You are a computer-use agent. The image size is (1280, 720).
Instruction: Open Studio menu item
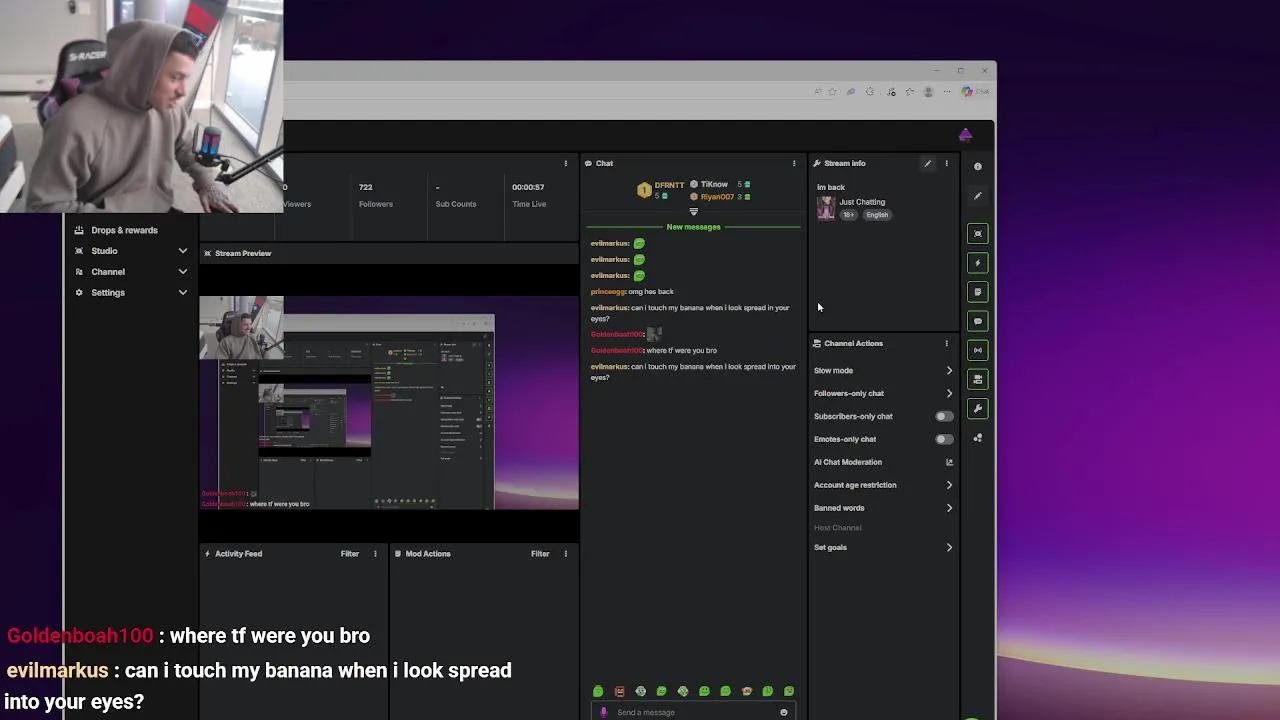104,251
